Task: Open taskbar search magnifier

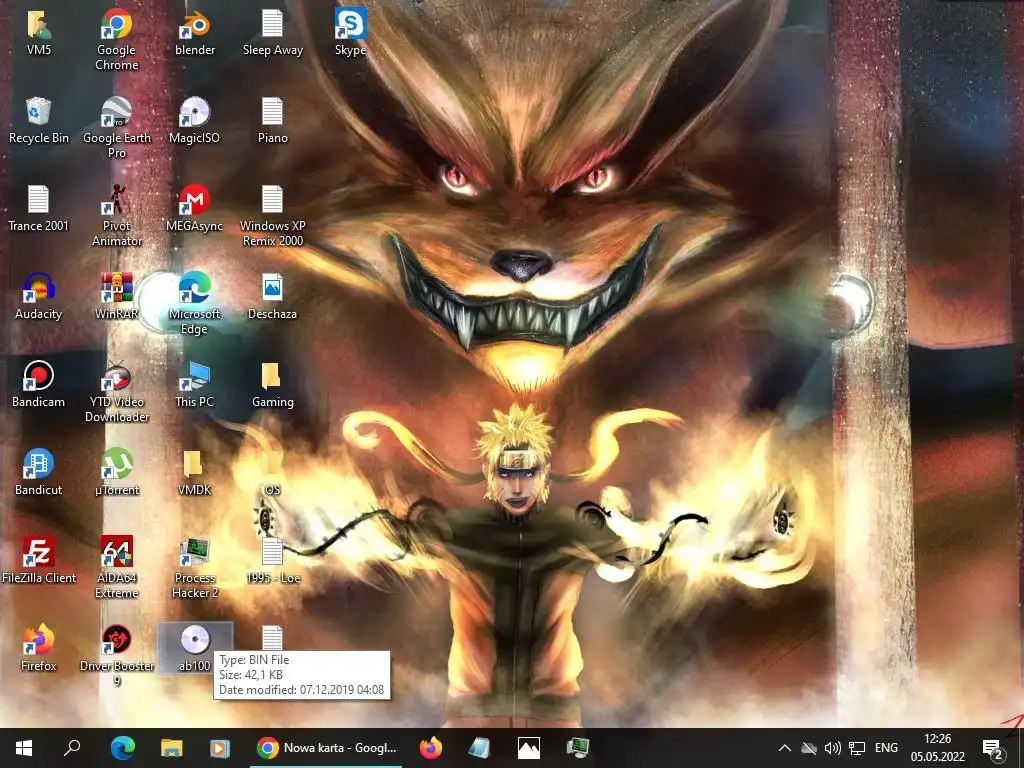Action: [71, 748]
